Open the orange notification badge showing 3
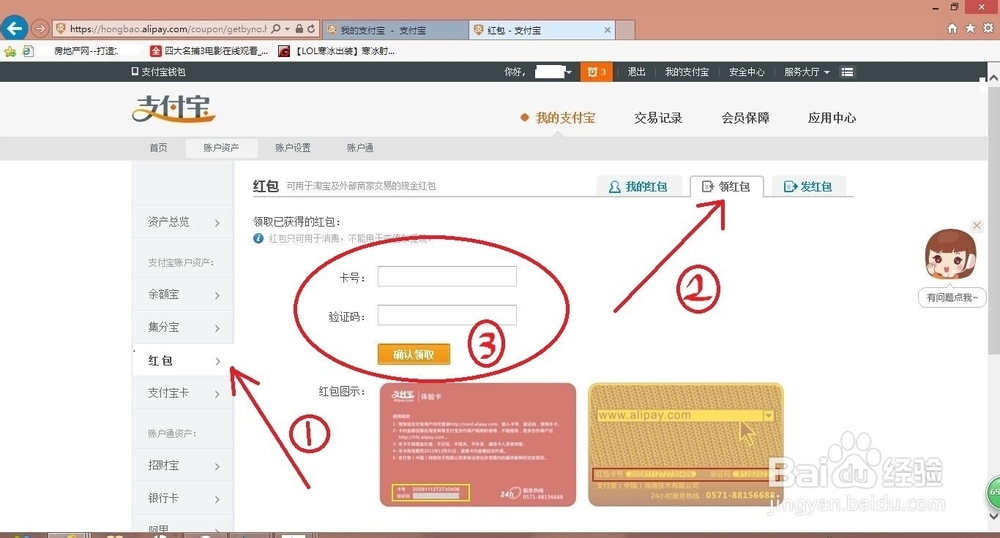Screen dimensions: 1000x538 596,72
